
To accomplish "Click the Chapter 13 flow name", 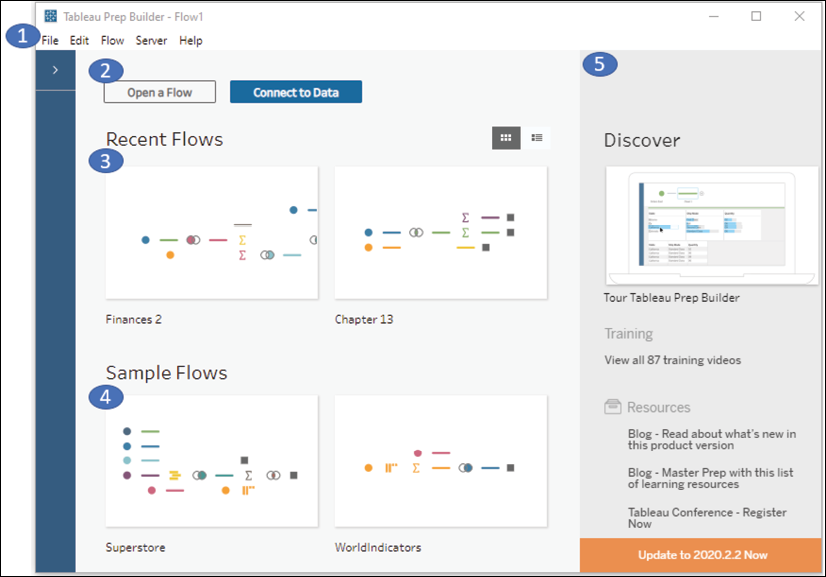I will [x=364, y=319].
